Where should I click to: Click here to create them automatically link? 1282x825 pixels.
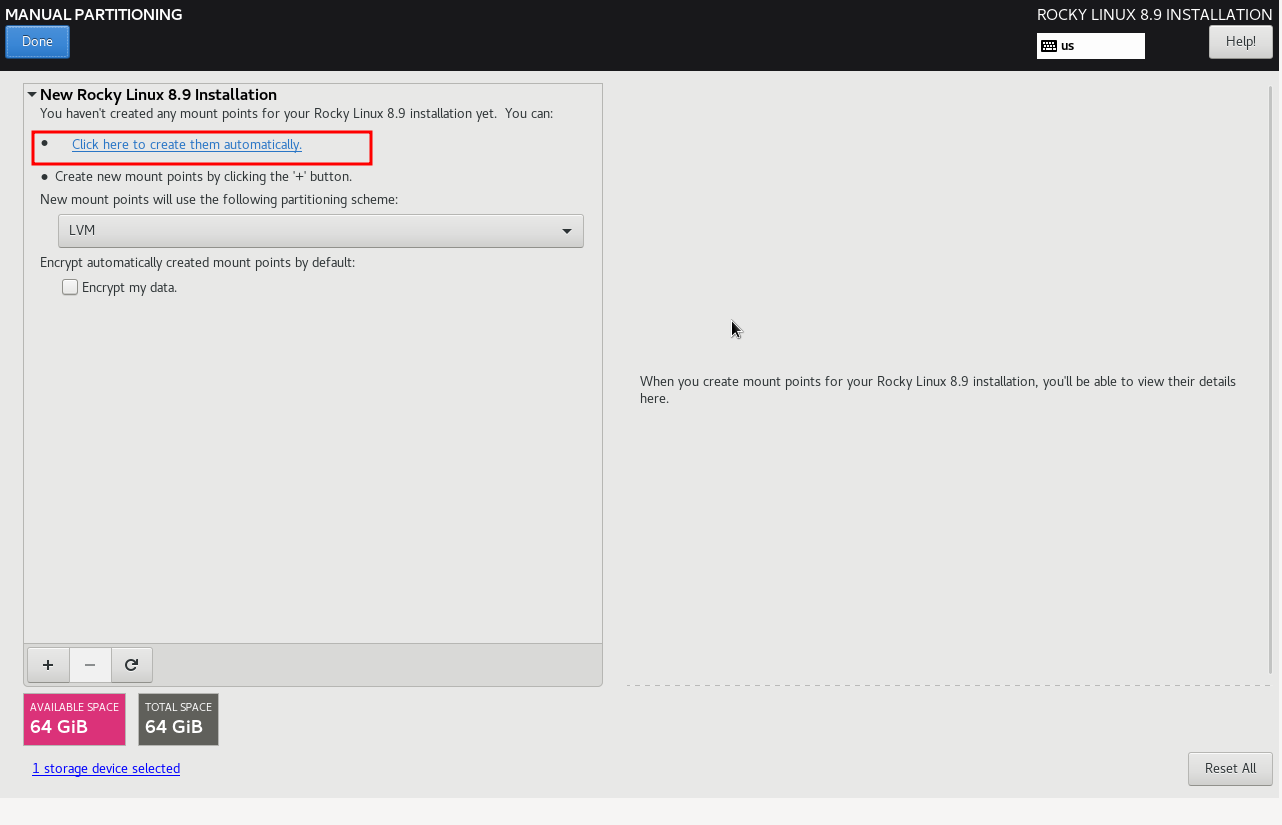[x=187, y=145]
